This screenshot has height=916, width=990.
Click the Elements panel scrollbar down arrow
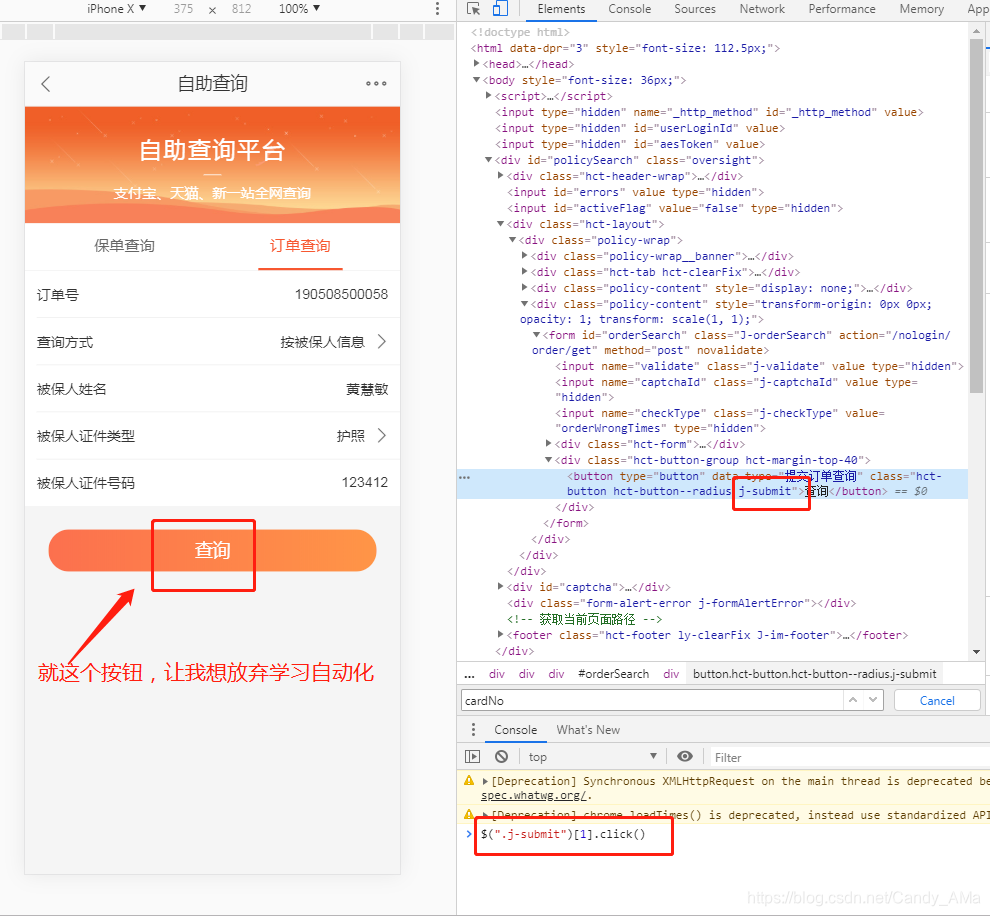tap(976, 652)
